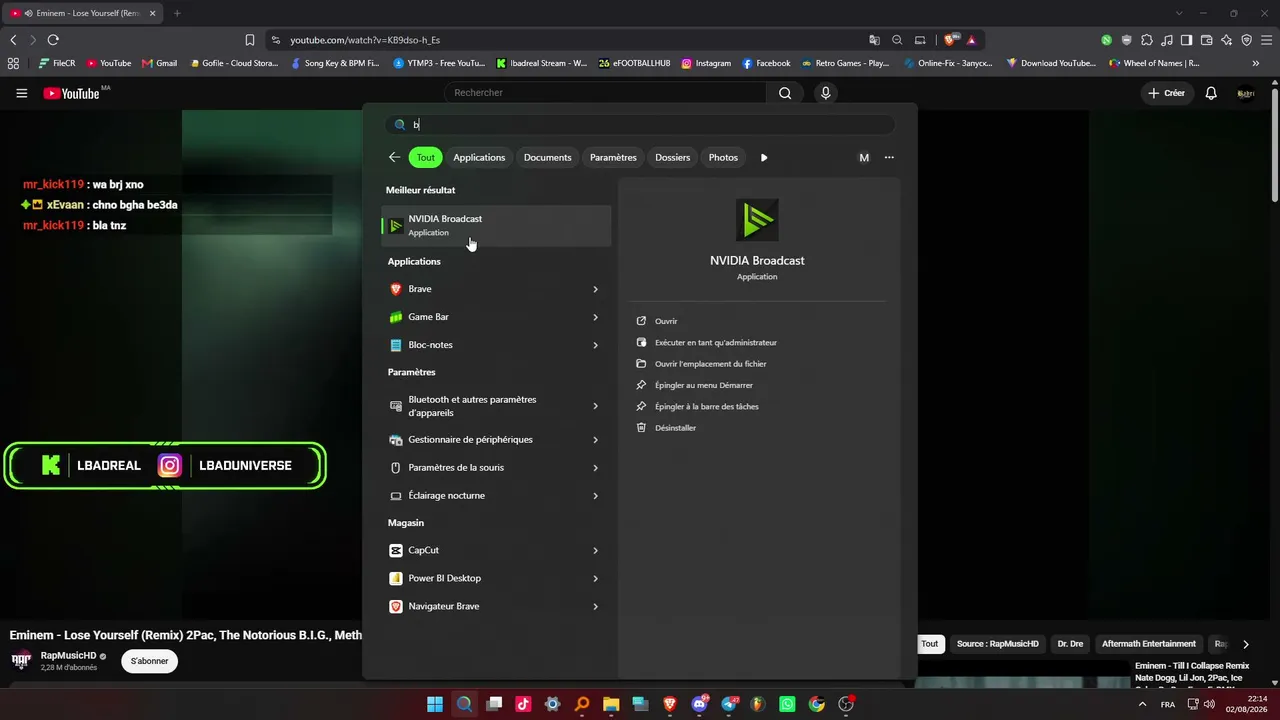Click Désinstaller for NVIDIA Broadcast
Image resolution: width=1280 pixels, height=720 pixels.
pyautogui.click(x=675, y=428)
